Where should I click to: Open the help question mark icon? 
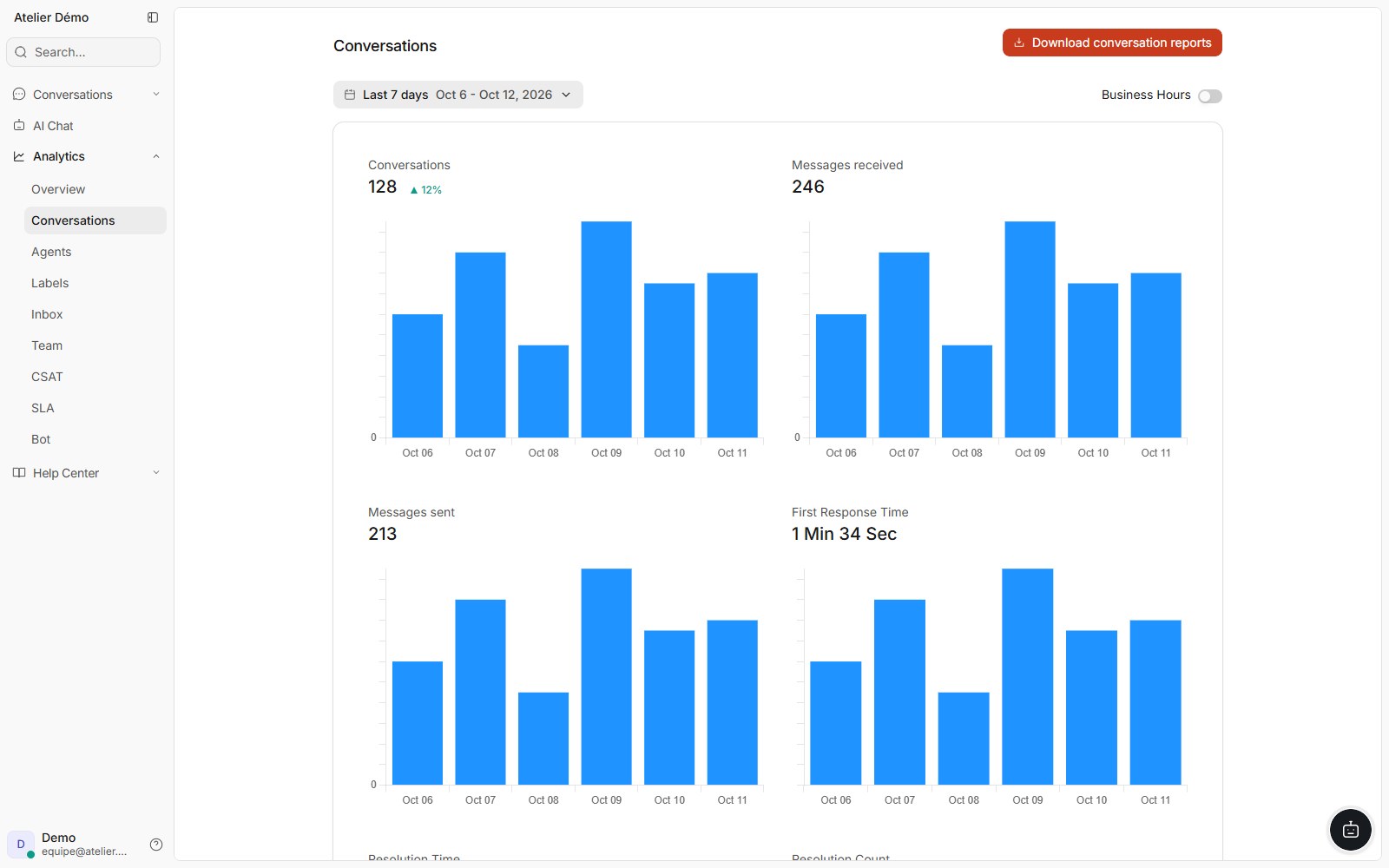(156, 845)
